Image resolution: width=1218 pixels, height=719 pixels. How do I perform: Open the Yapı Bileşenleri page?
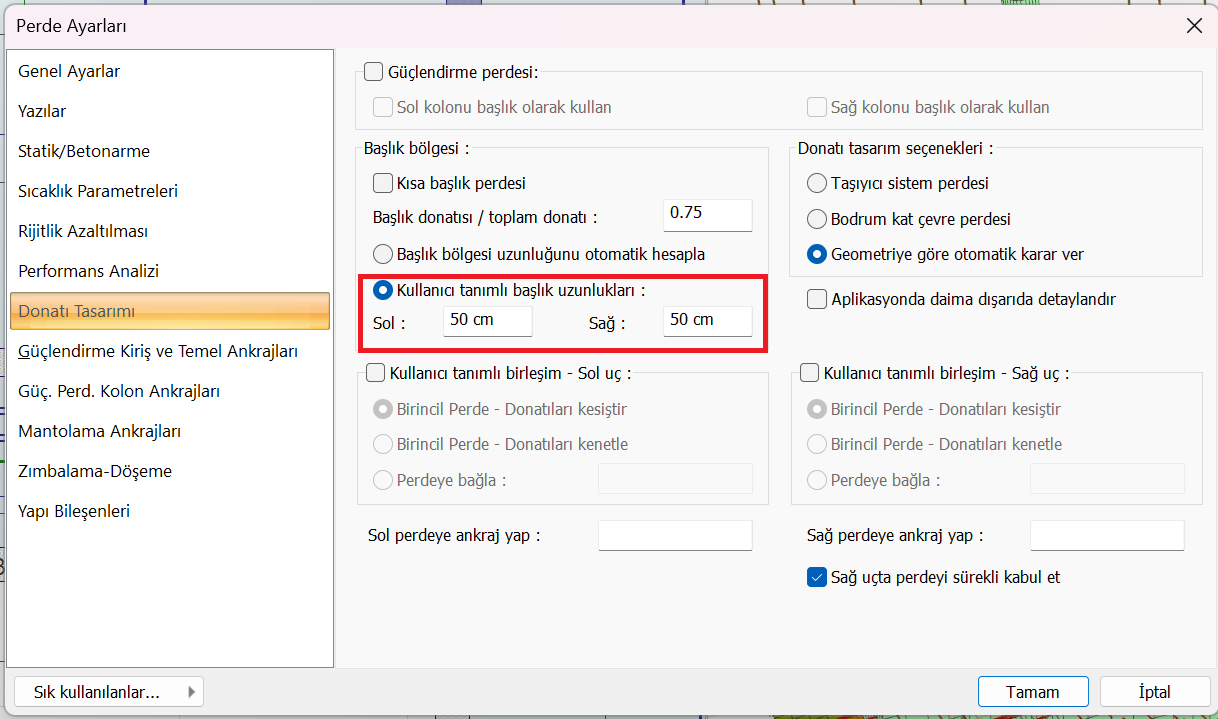coord(74,512)
